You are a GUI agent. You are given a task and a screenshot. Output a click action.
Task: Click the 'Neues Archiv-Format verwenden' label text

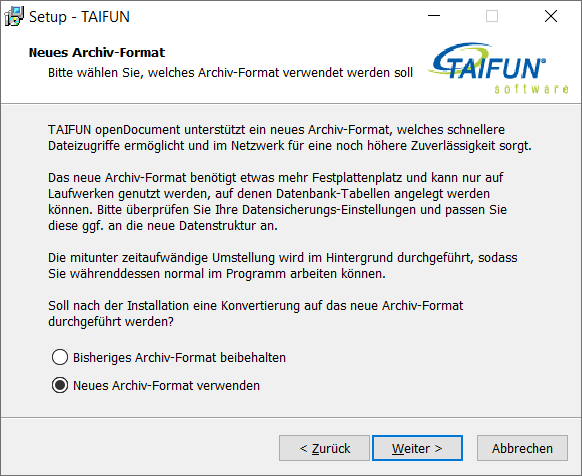tap(166, 385)
